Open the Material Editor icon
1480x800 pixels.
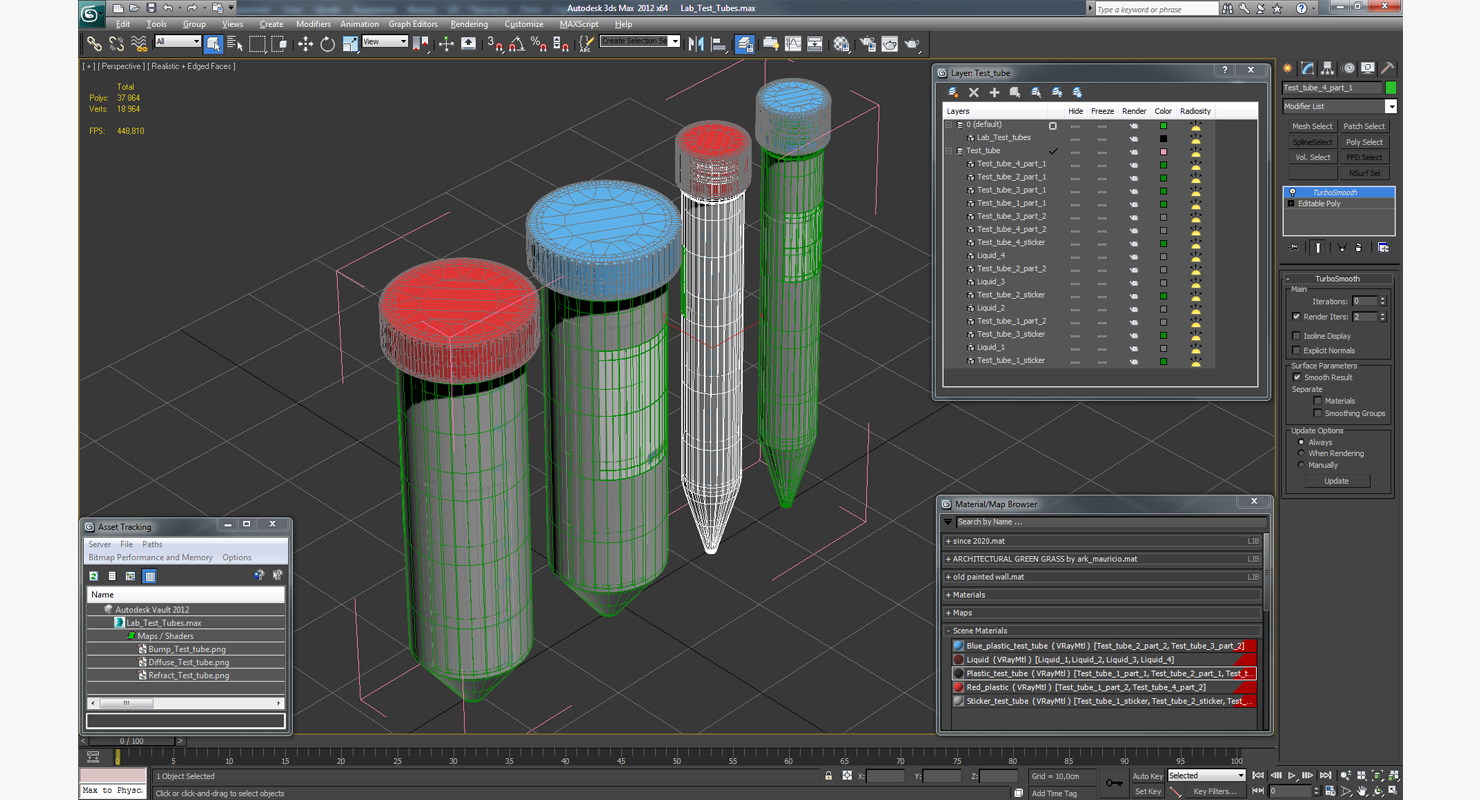tap(841, 44)
